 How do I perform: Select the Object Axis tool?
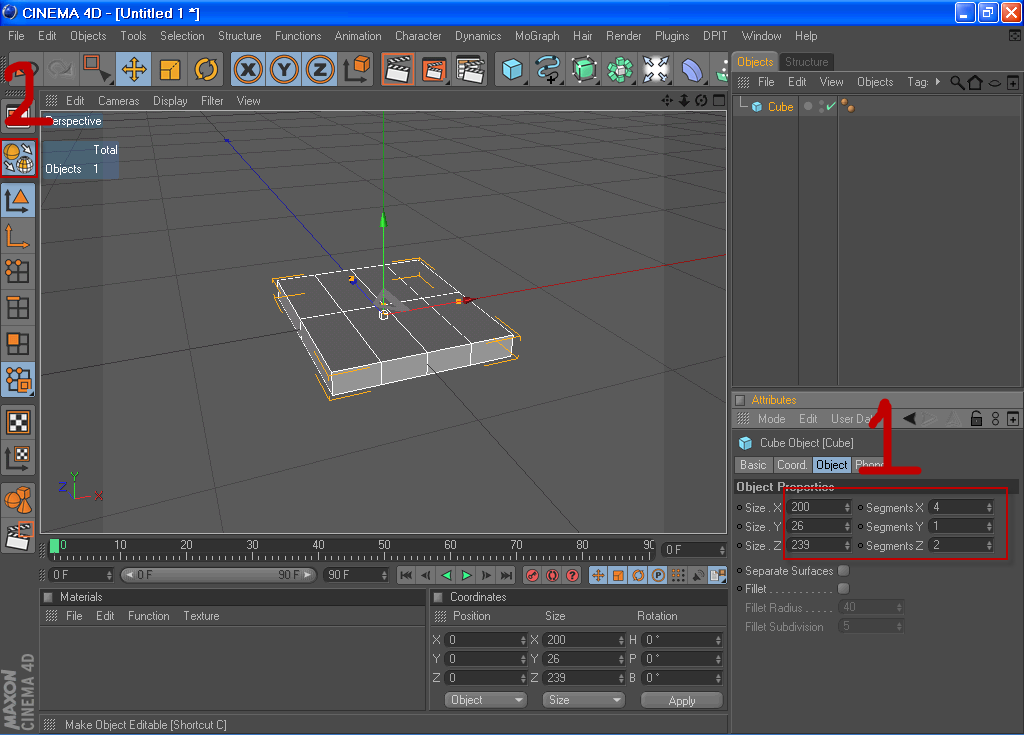[x=18, y=236]
